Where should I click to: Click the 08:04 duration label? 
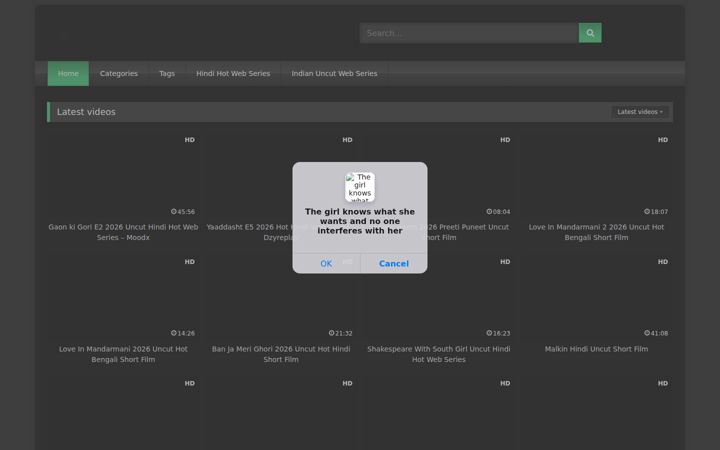click(498, 212)
